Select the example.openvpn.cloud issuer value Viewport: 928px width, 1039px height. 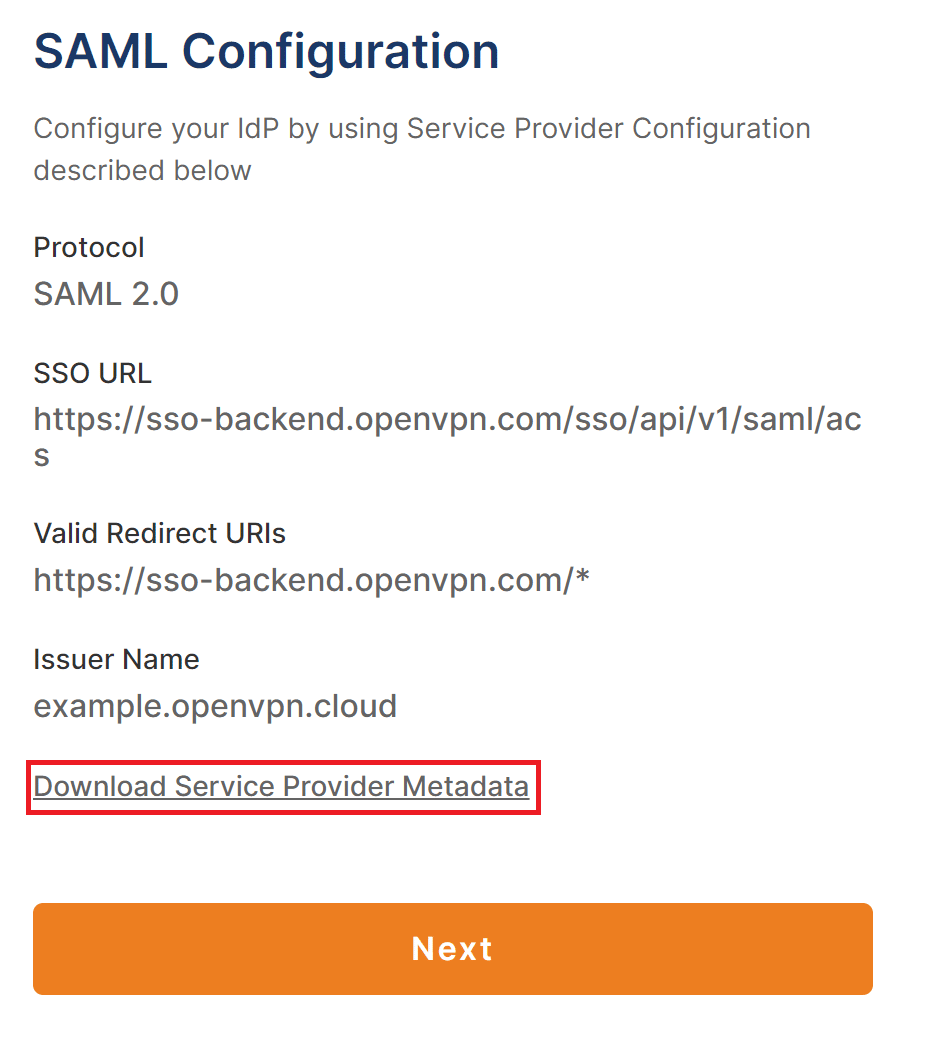pyautogui.click(x=215, y=706)
